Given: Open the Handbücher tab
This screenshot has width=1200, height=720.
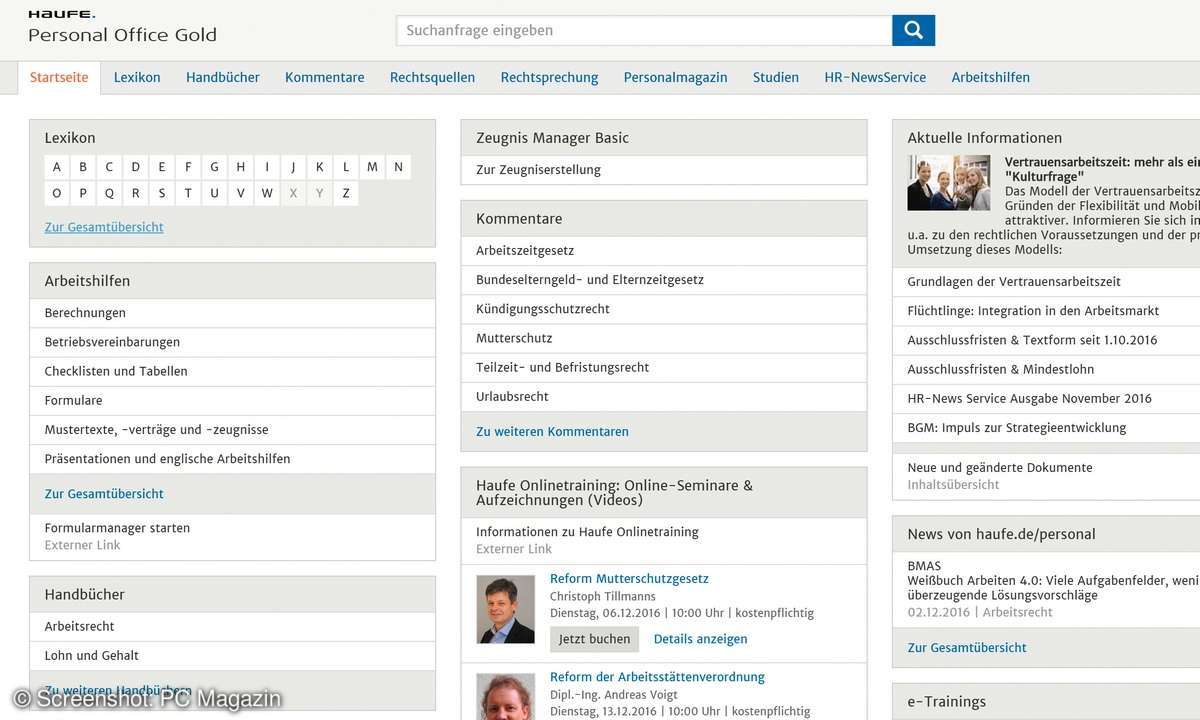Looking at the screenshot, I should (223, 77).
